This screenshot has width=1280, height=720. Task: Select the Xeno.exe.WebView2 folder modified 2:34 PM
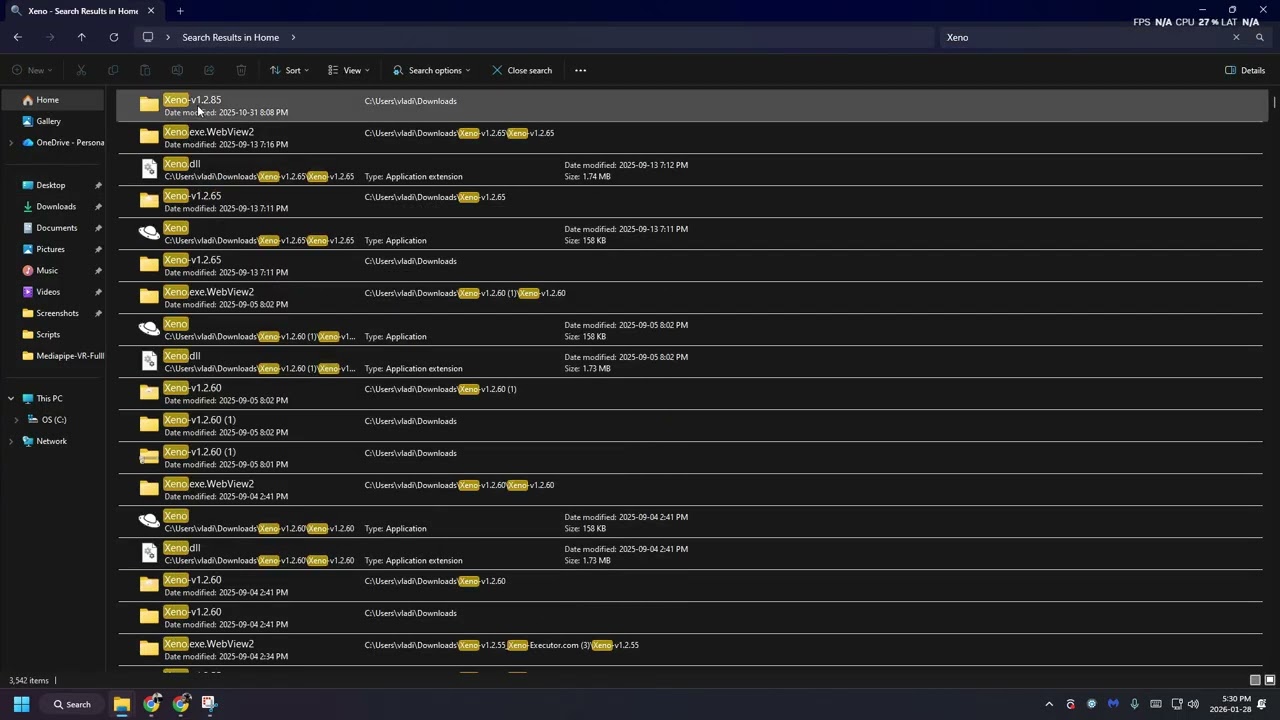tap(690, 650)
